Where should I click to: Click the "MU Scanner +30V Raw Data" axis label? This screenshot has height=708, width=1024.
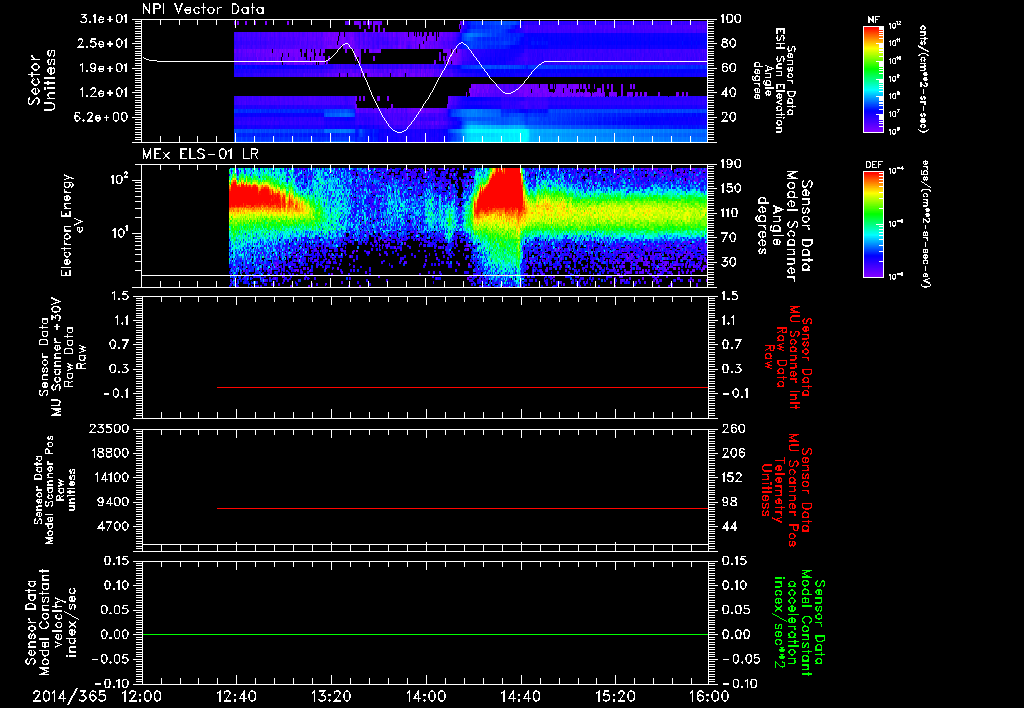[x=61, y=357]
